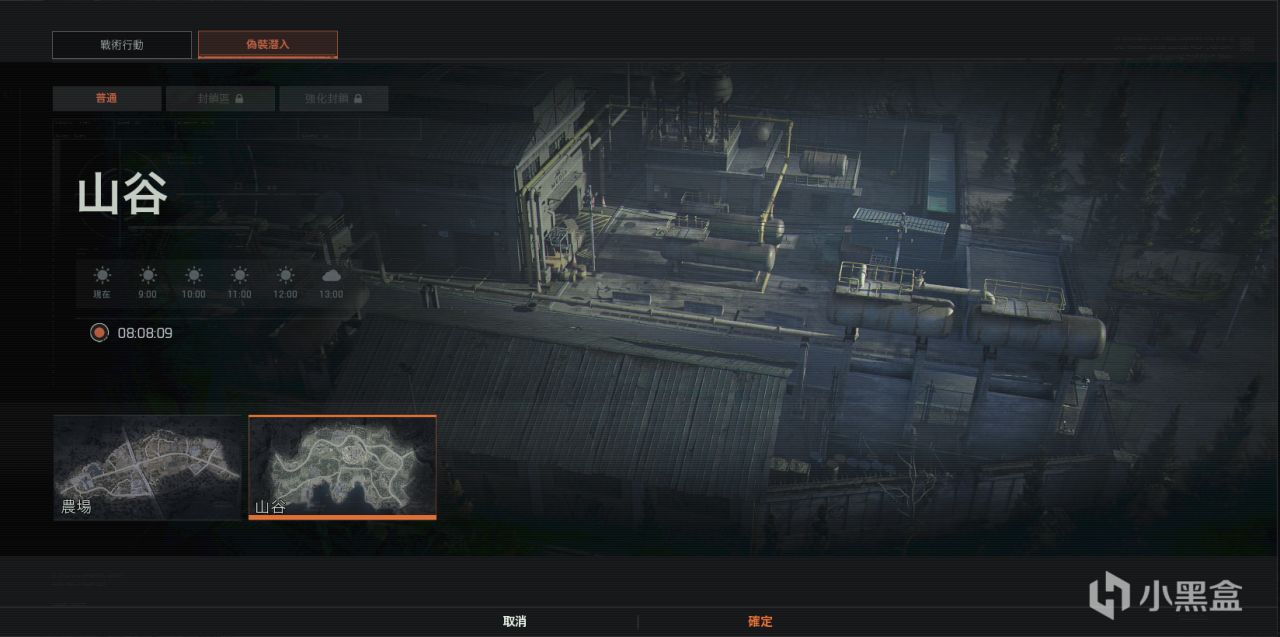The width and height of the screenshot is (1280, 637).
Task: Click the sun weather icon for 9:00
Action: coord(148,275)
